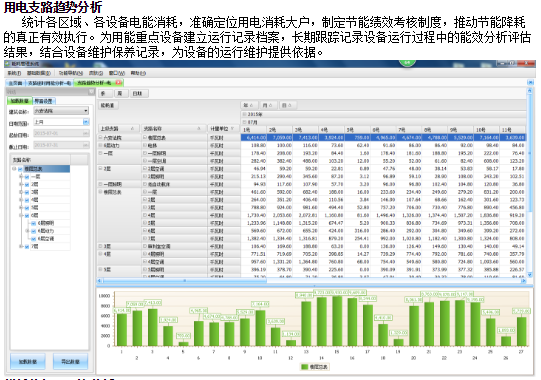Screen dimensions: 541x380
Task: Click the horizontal scrollbar's right arrow
Action: [523, 281]
